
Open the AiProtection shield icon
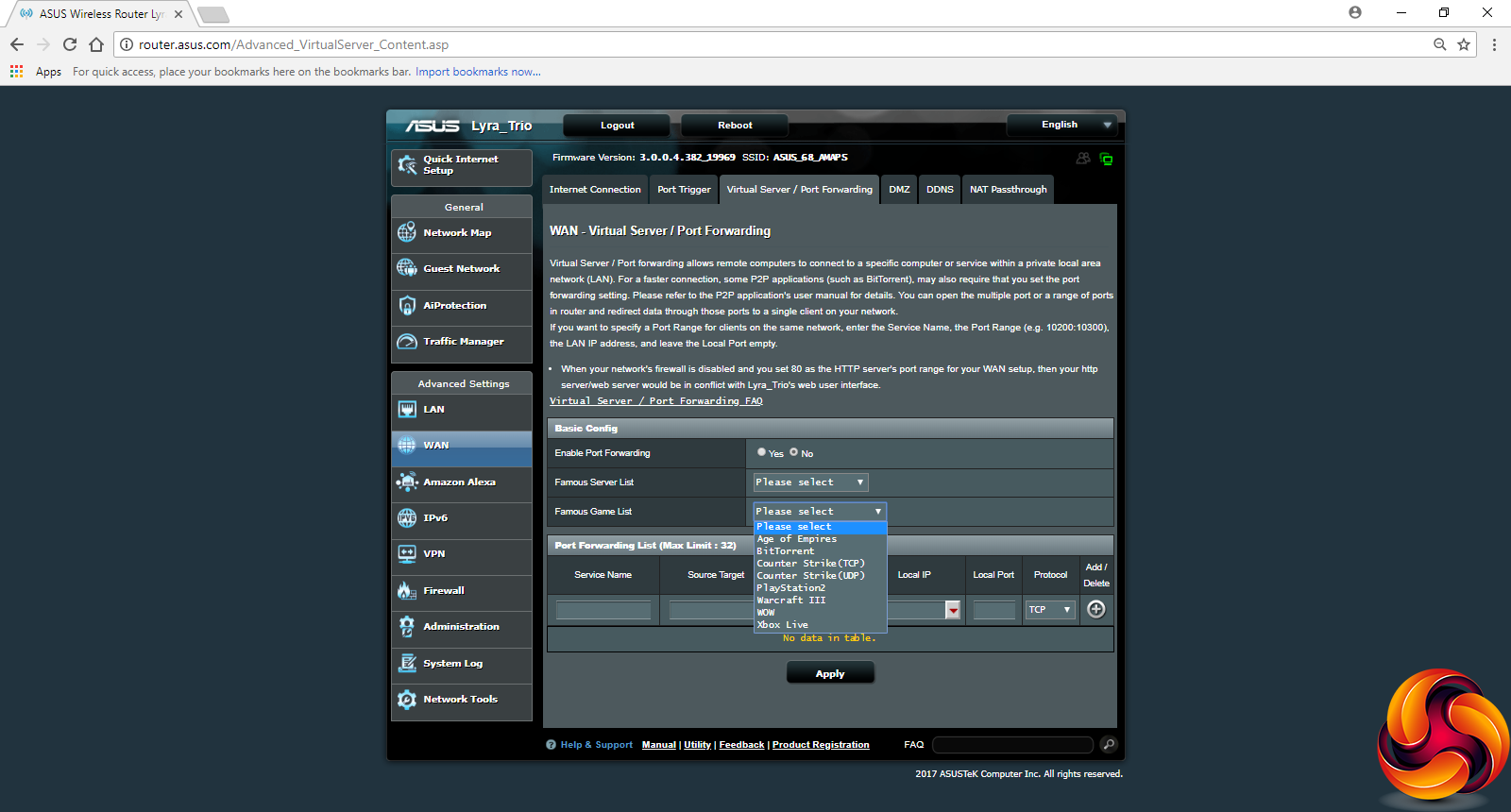pyautogui.click(x=407, y=306)
